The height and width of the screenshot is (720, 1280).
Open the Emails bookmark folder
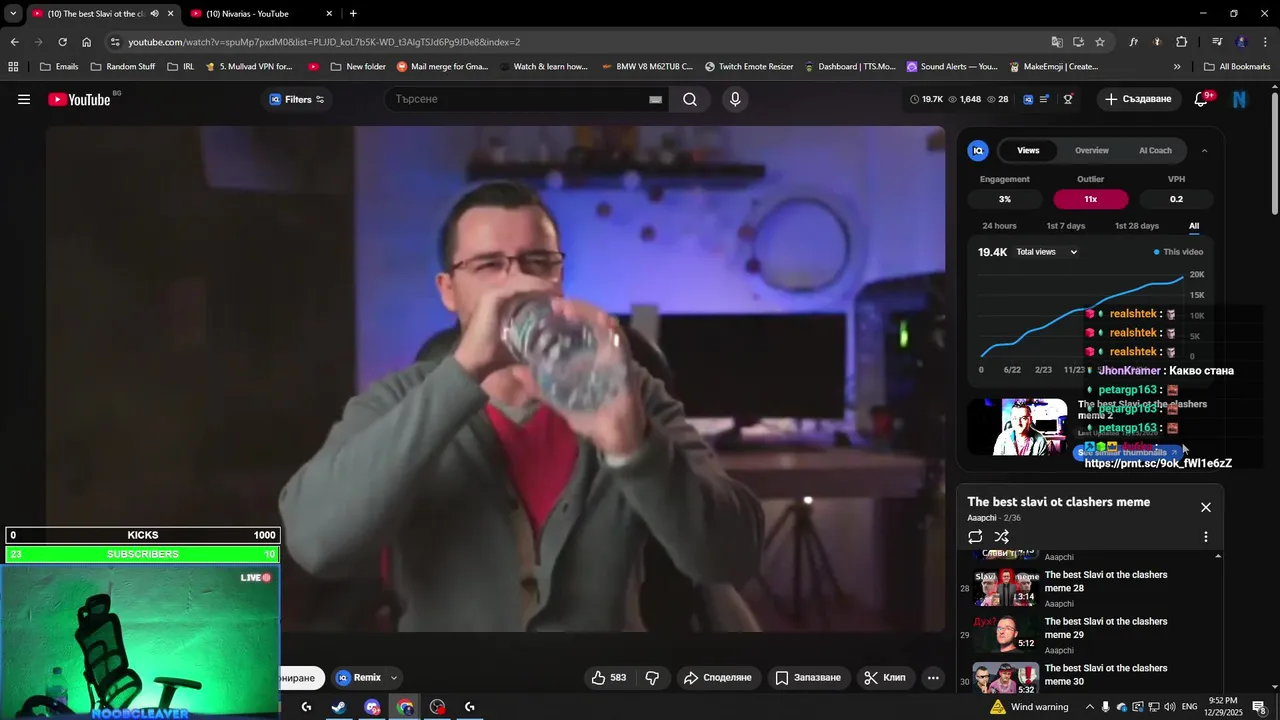click(x=59, y=67)
